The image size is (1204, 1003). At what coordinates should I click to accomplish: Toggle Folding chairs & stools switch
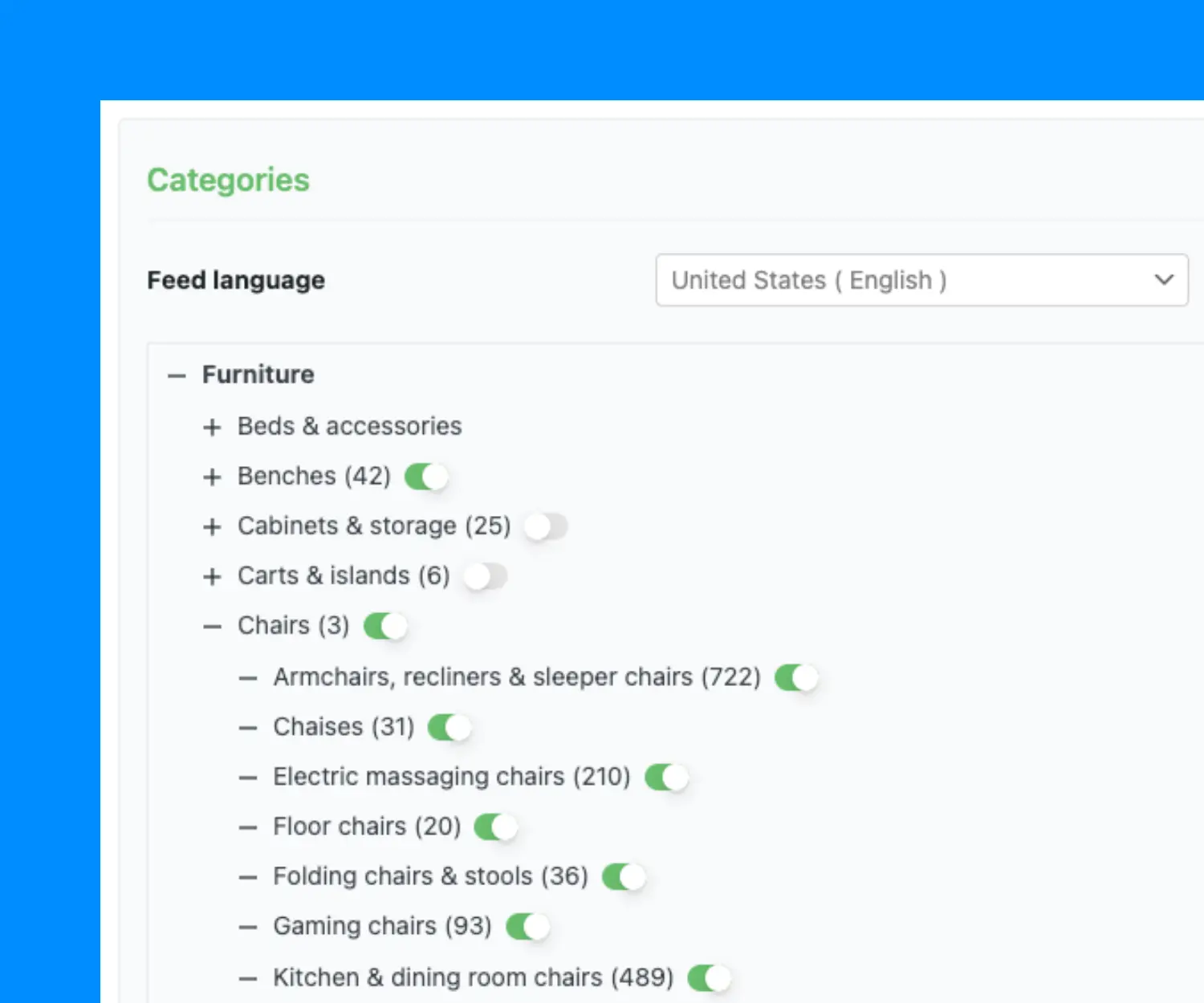[x=624, y=876]
